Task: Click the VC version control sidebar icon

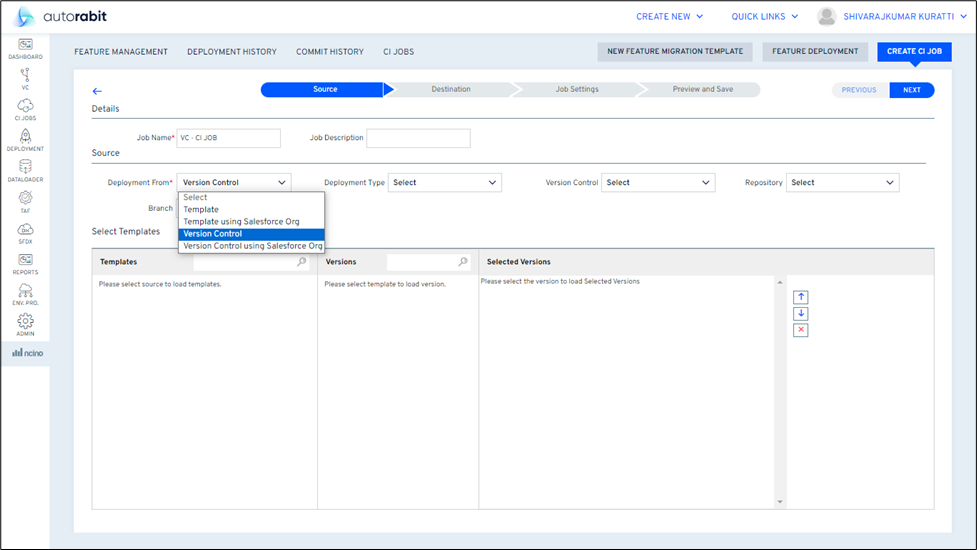Action: [25, 77]
